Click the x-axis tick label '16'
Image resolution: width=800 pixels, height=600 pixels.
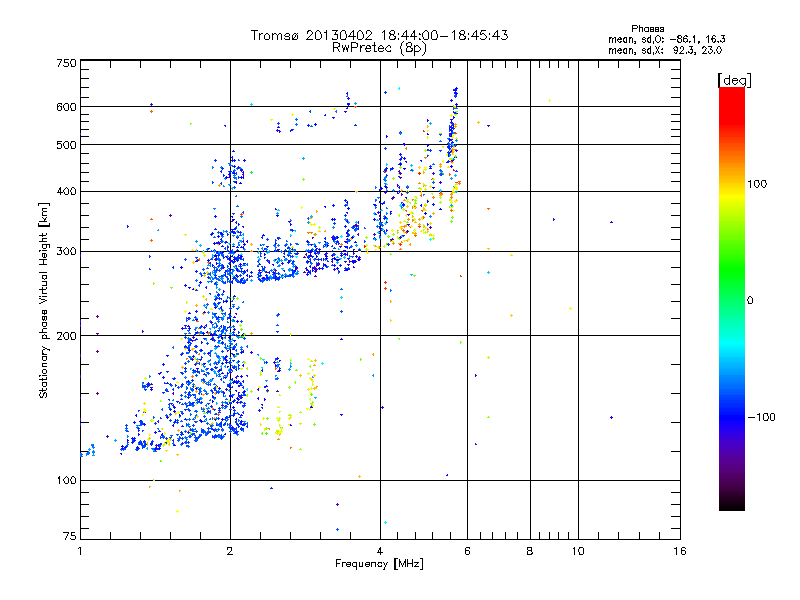point(680,551)
